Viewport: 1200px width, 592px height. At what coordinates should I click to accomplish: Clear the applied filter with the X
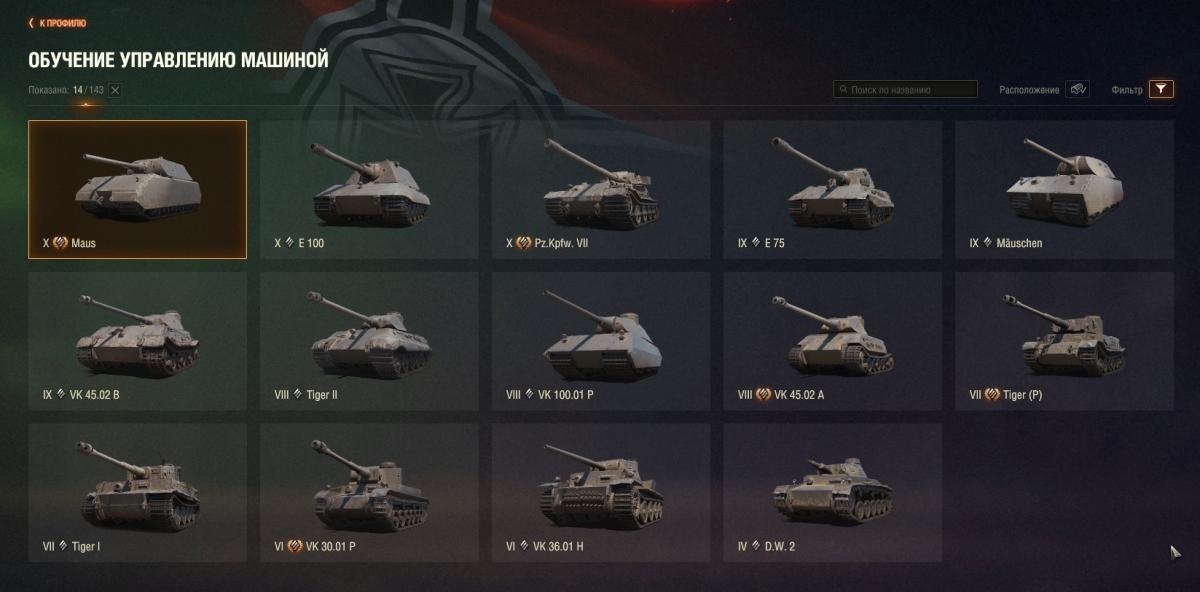click(115, 90)
